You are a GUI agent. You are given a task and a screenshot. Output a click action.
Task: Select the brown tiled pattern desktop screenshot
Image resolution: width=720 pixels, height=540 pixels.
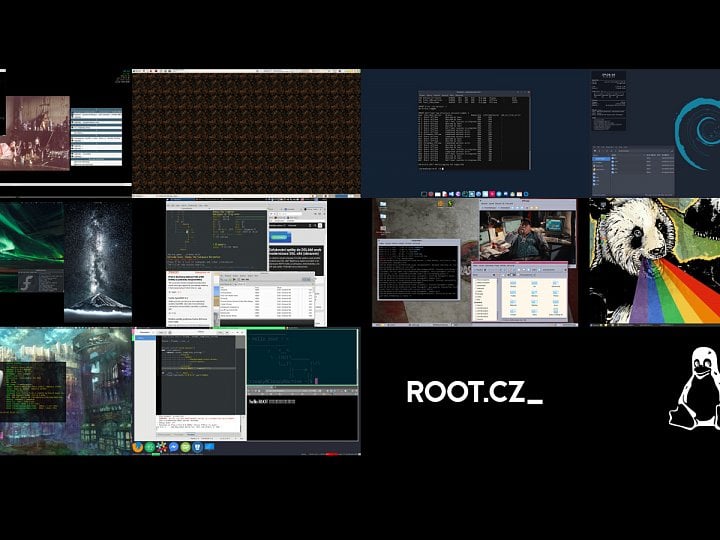point(247,133)
